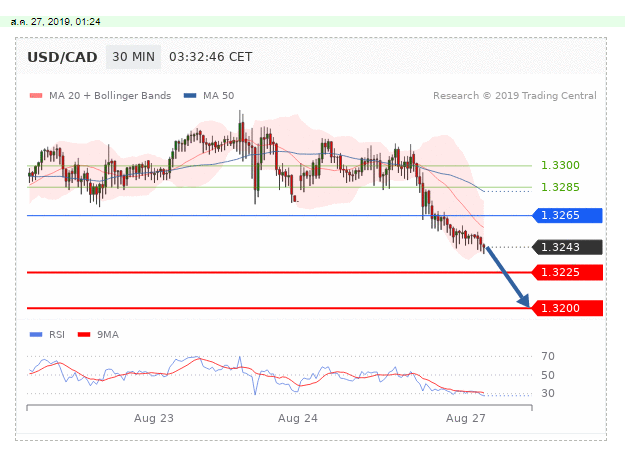
Task: Click the RSI 70 level label
Action: pos(548,356)
